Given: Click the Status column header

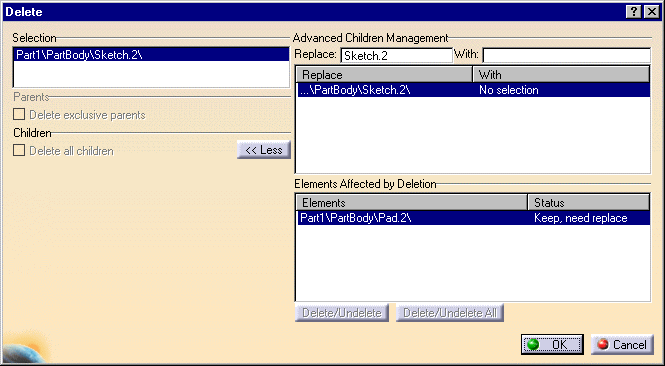Looking at the screenshot, I should click(x=589, y=202).
